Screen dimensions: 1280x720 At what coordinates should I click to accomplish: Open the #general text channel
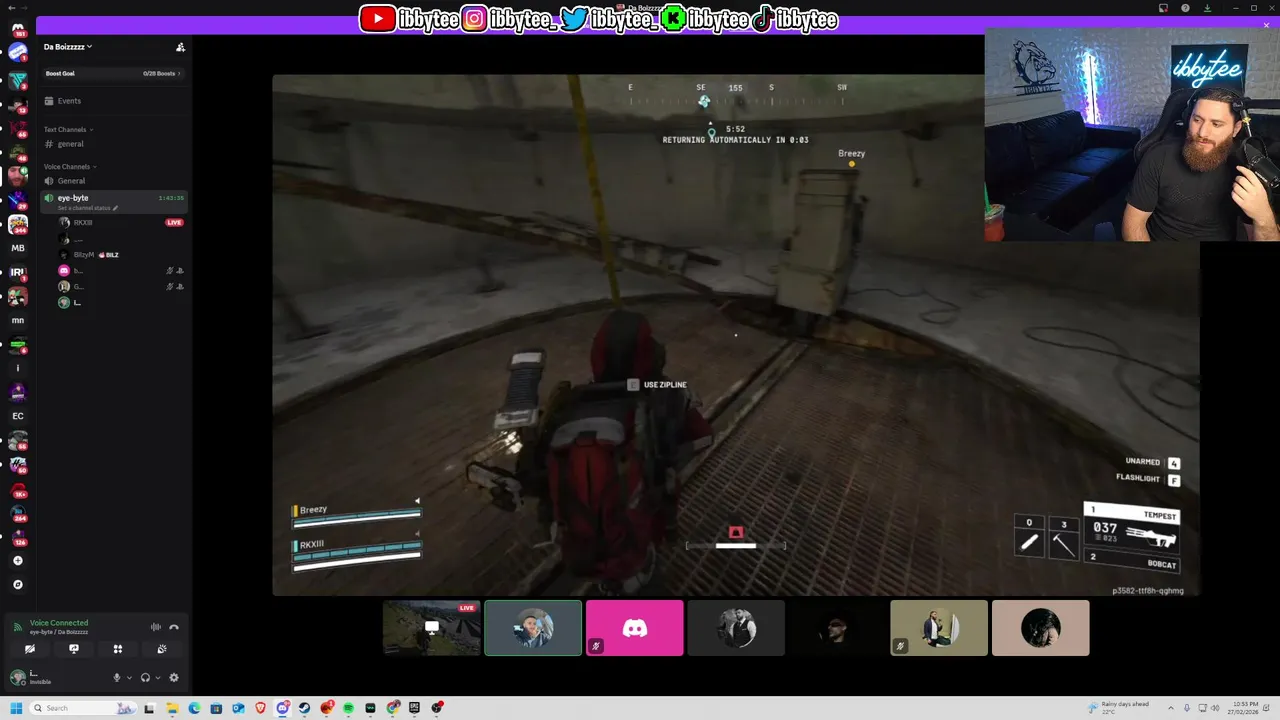pyautogui.click(x=112, y=144)
